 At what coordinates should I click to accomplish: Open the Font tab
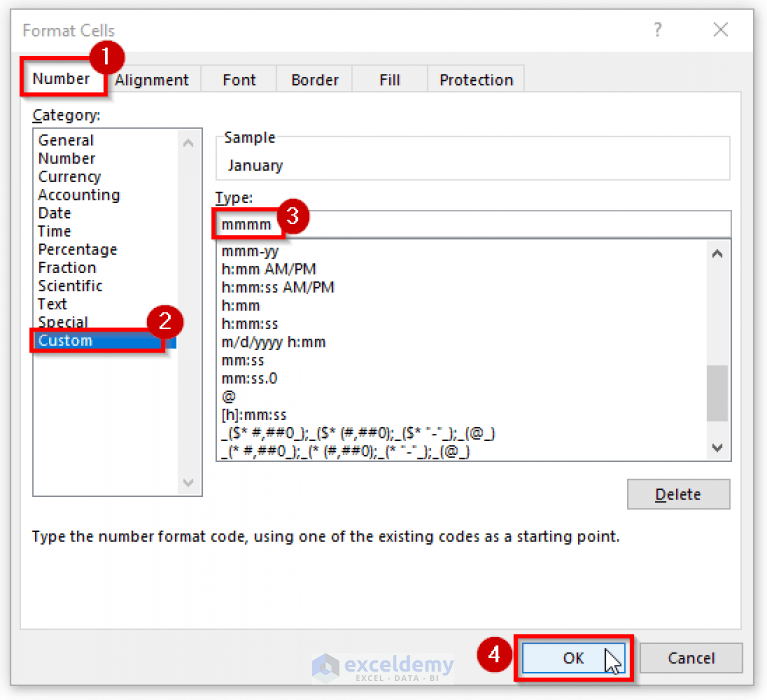click(x=239, y=80)
